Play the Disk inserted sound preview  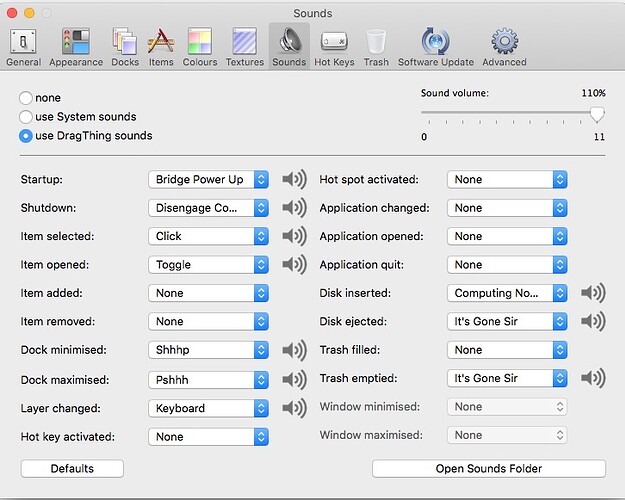point(593,293)
